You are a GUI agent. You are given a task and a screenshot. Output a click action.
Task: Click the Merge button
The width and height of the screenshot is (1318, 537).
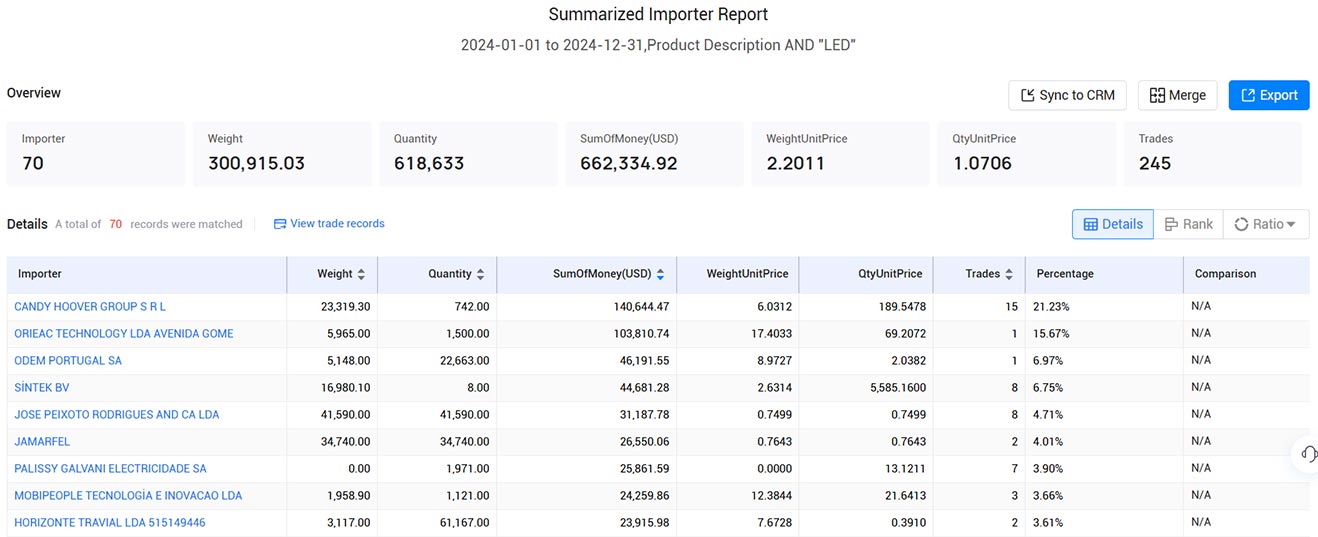1178,95
